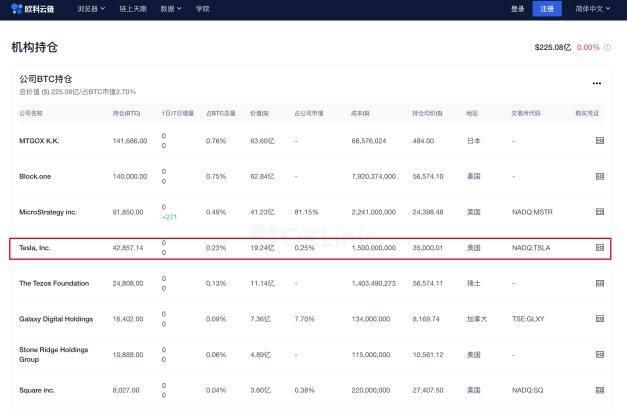Click the NADQ:MSTR ticker code

(x=532, y=212)
